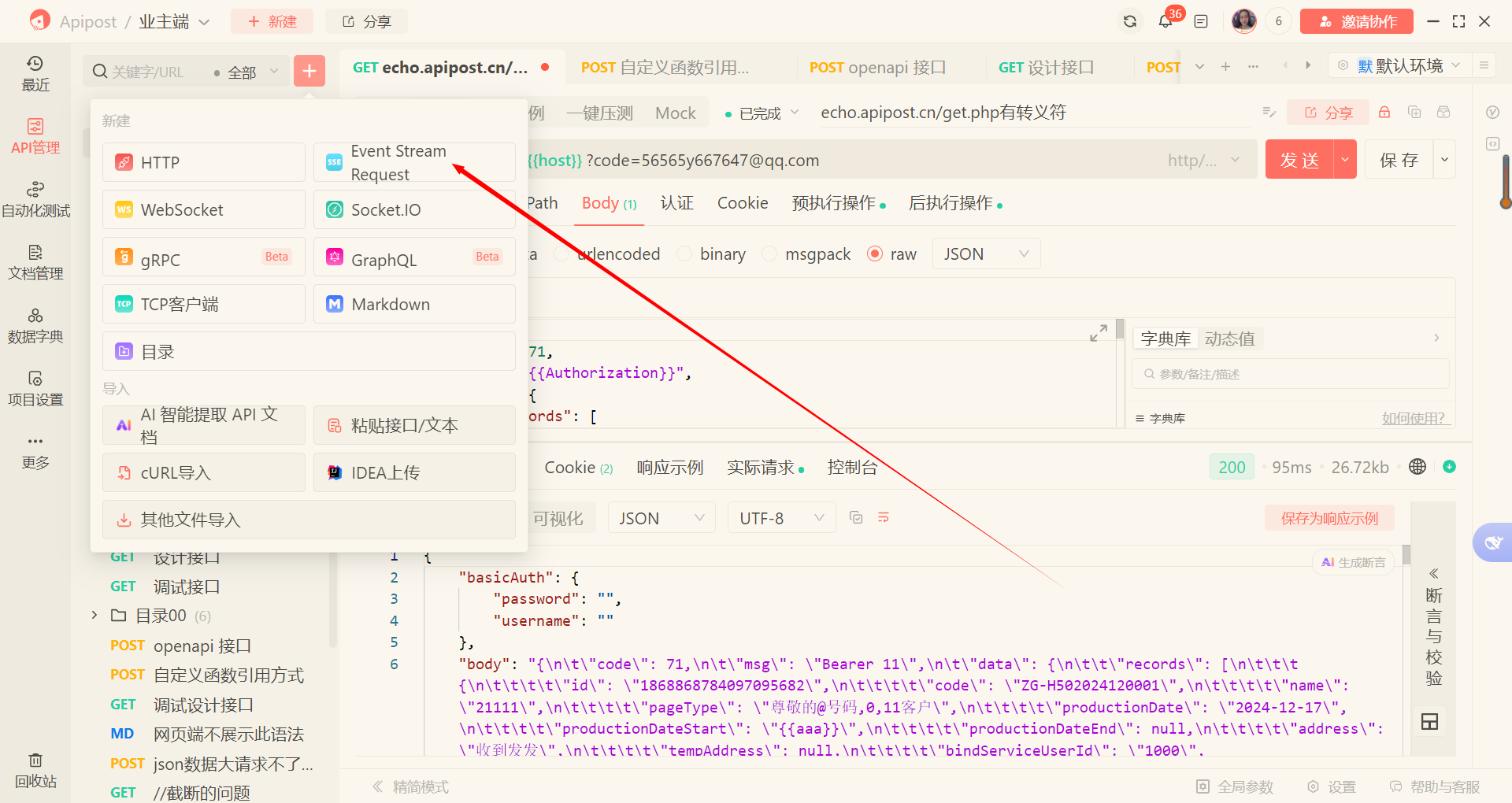1512x803 pixels.
Task: Switch to the 控制台 tab
Action: (852, 467)
